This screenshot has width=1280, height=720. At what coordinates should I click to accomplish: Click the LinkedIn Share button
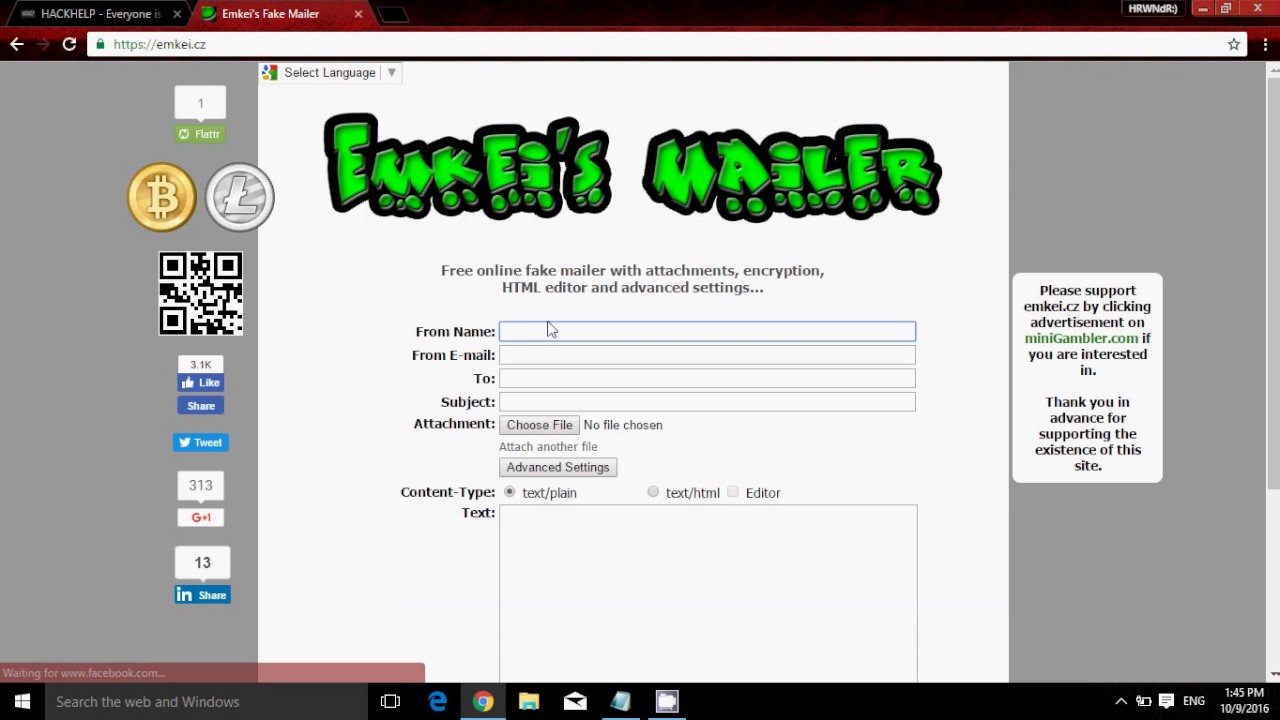click(202, 595)
